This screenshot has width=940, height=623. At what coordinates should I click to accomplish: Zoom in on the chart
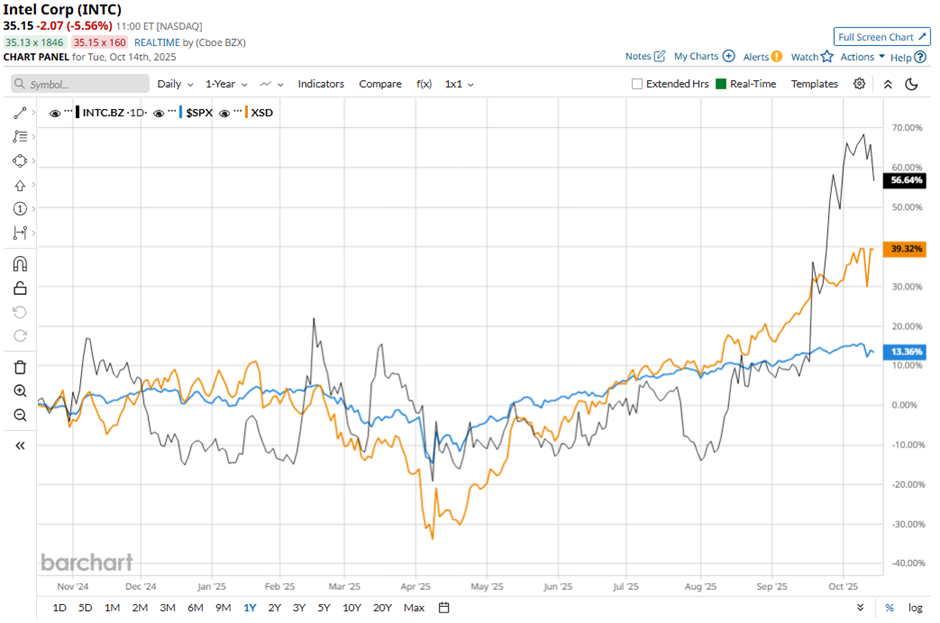point(19,391)
